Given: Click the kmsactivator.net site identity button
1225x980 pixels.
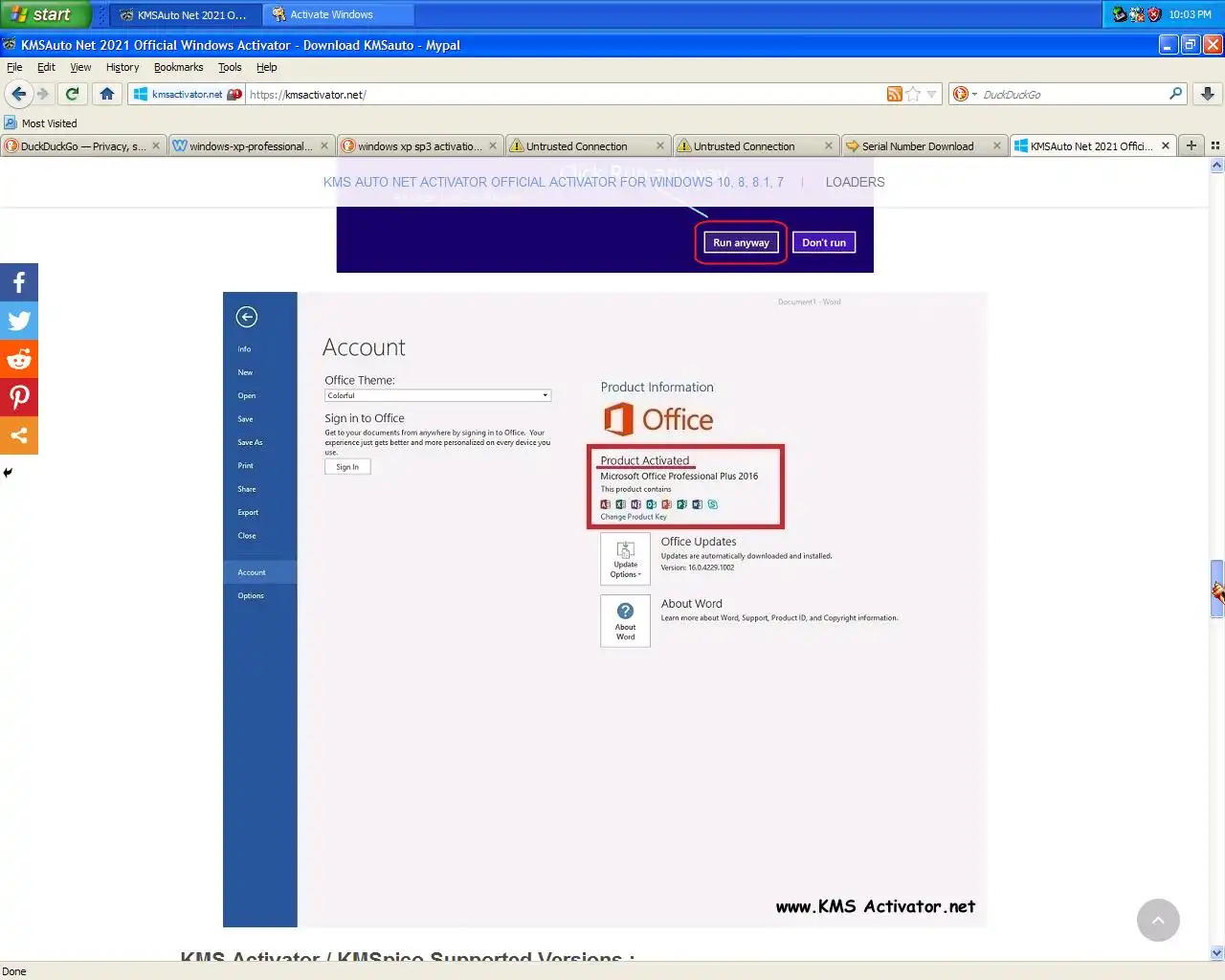Looking at the screenshot, I should pyautogui.click(x=187, y=94).
